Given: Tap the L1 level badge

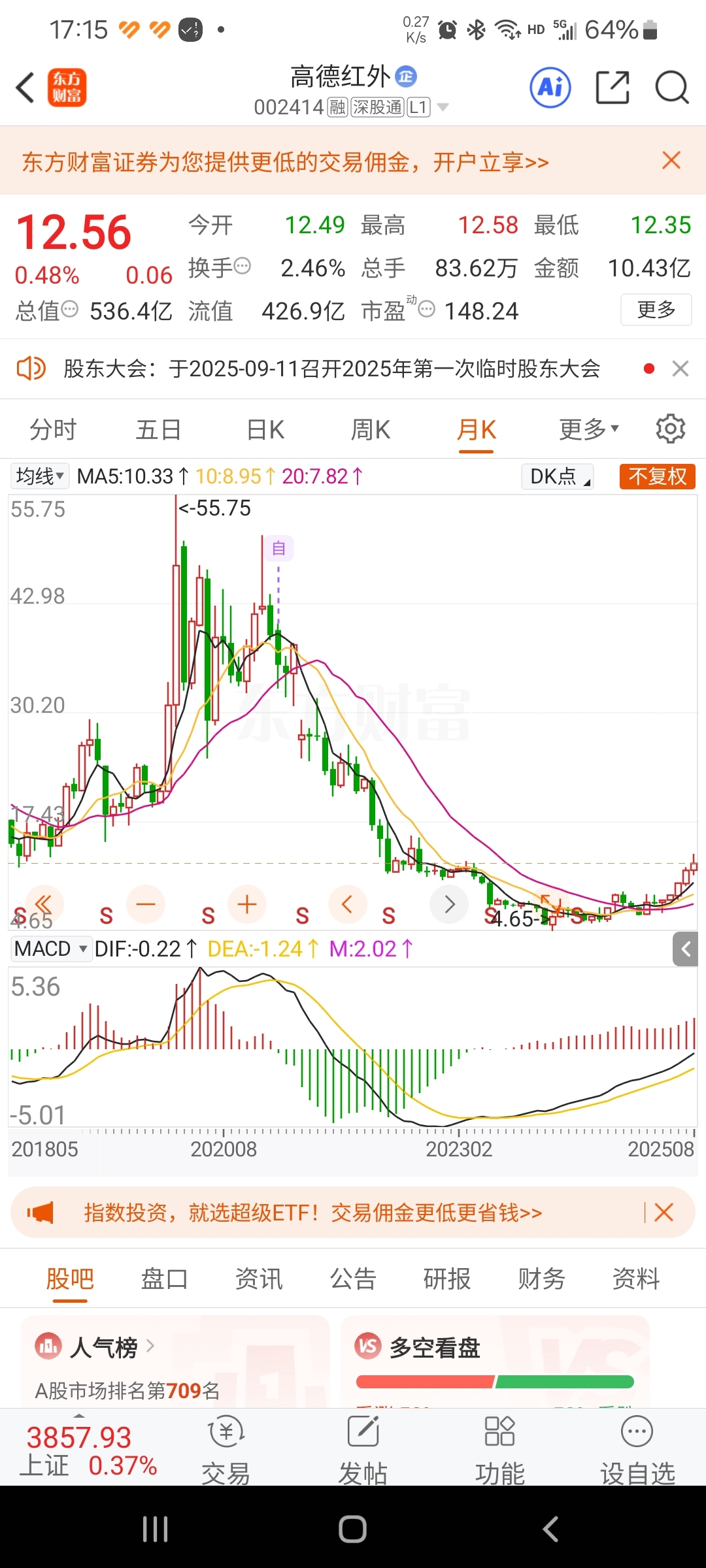Looking at the screenshot, I should 418,107.
